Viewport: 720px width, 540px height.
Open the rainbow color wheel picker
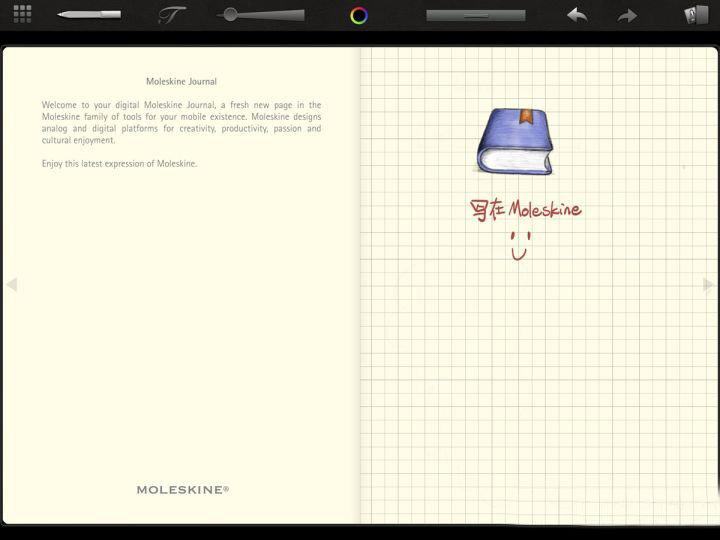point(359,16)
